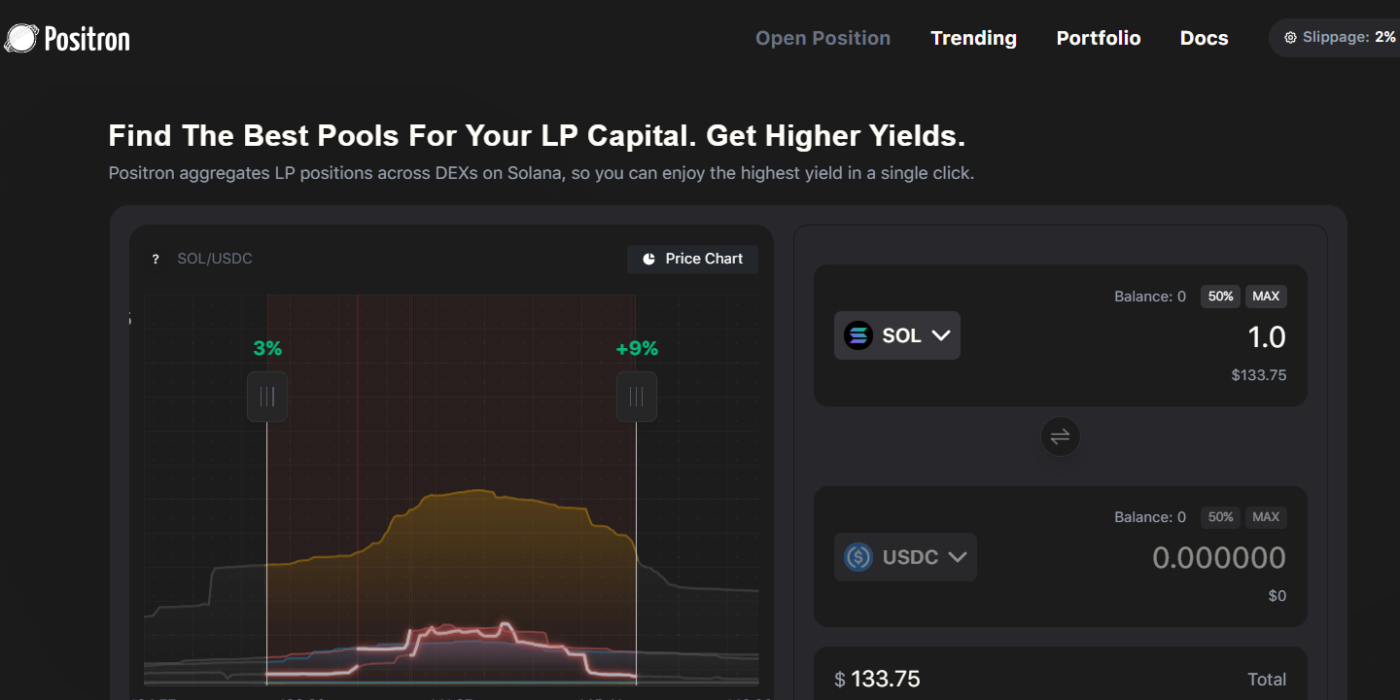Go to the Open Position tab
Viewport: 1400px width, 700px height.
click(x=823, y=38)
